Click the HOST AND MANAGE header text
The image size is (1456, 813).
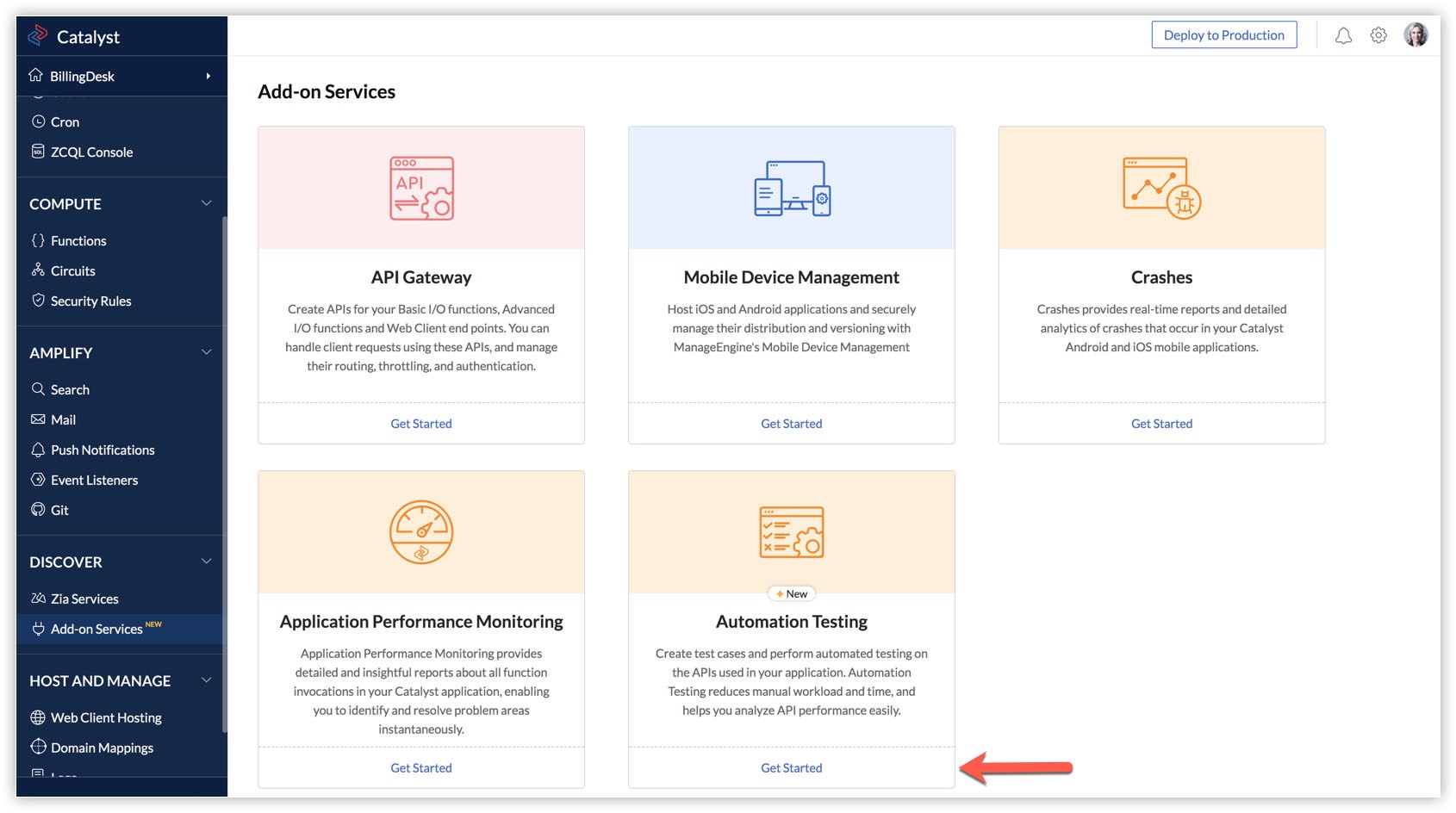pyautogui.click(x=100, y=681)
